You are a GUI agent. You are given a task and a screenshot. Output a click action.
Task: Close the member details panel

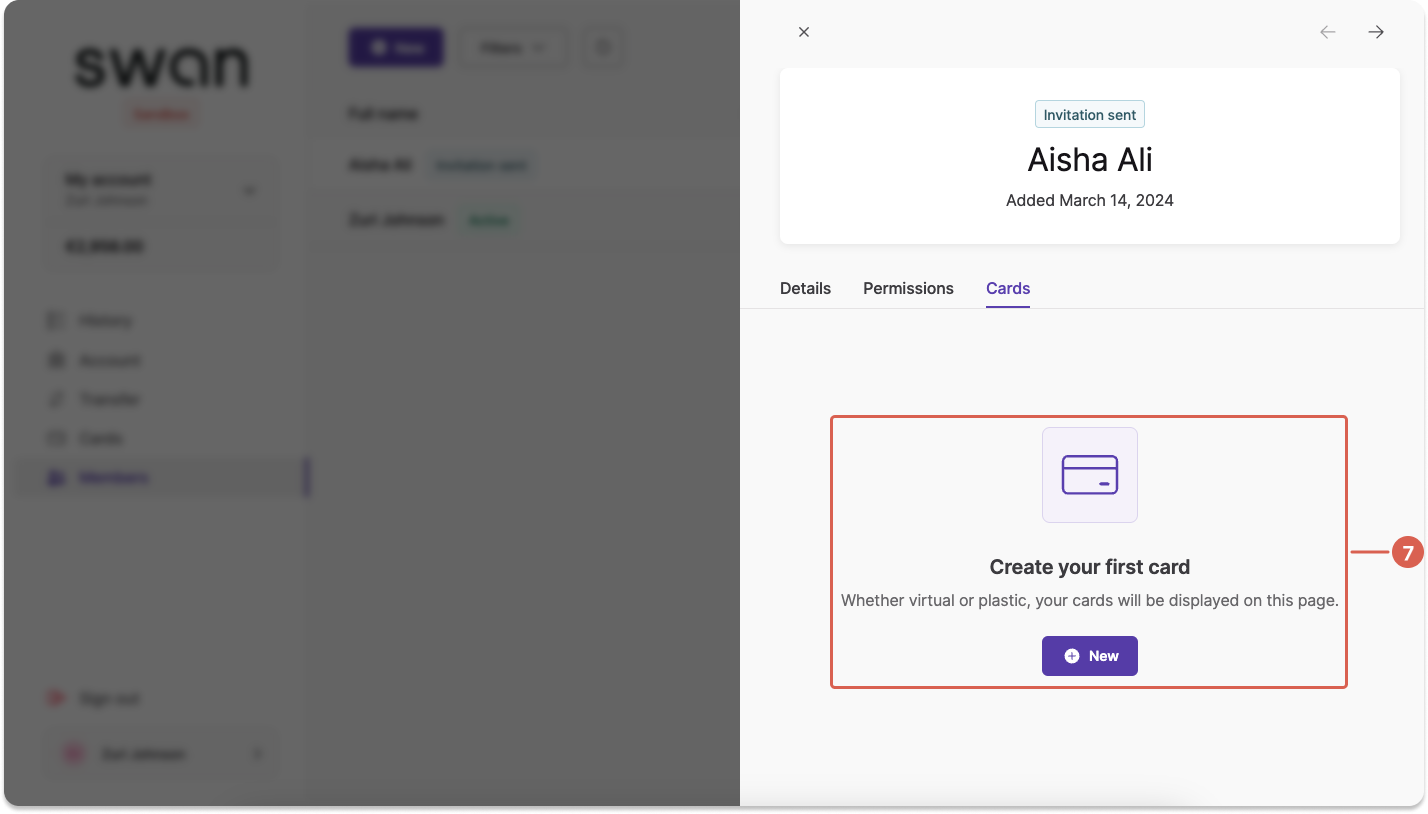(x=804, y=32)
